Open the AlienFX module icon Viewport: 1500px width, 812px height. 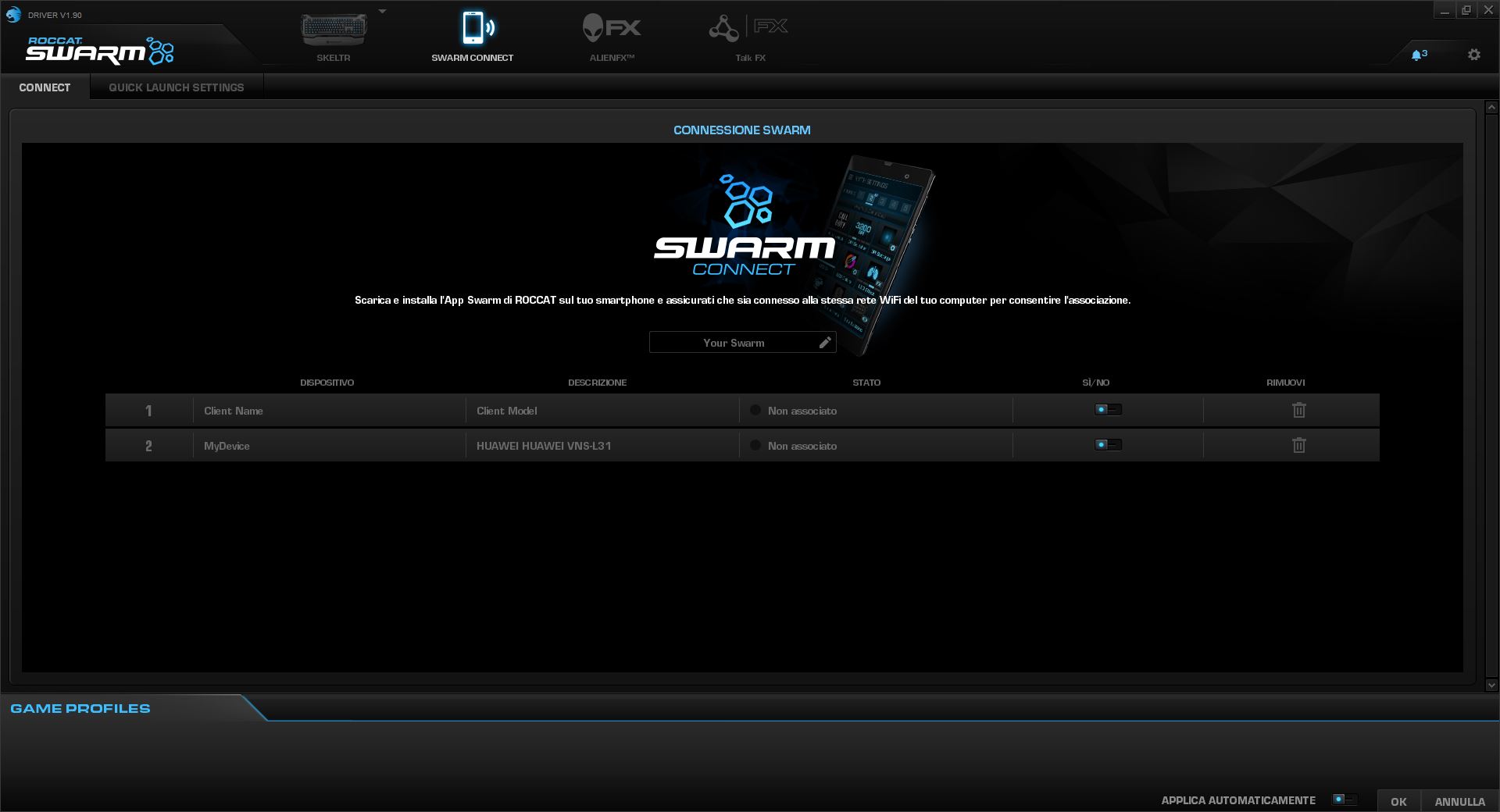coord(611,29)
